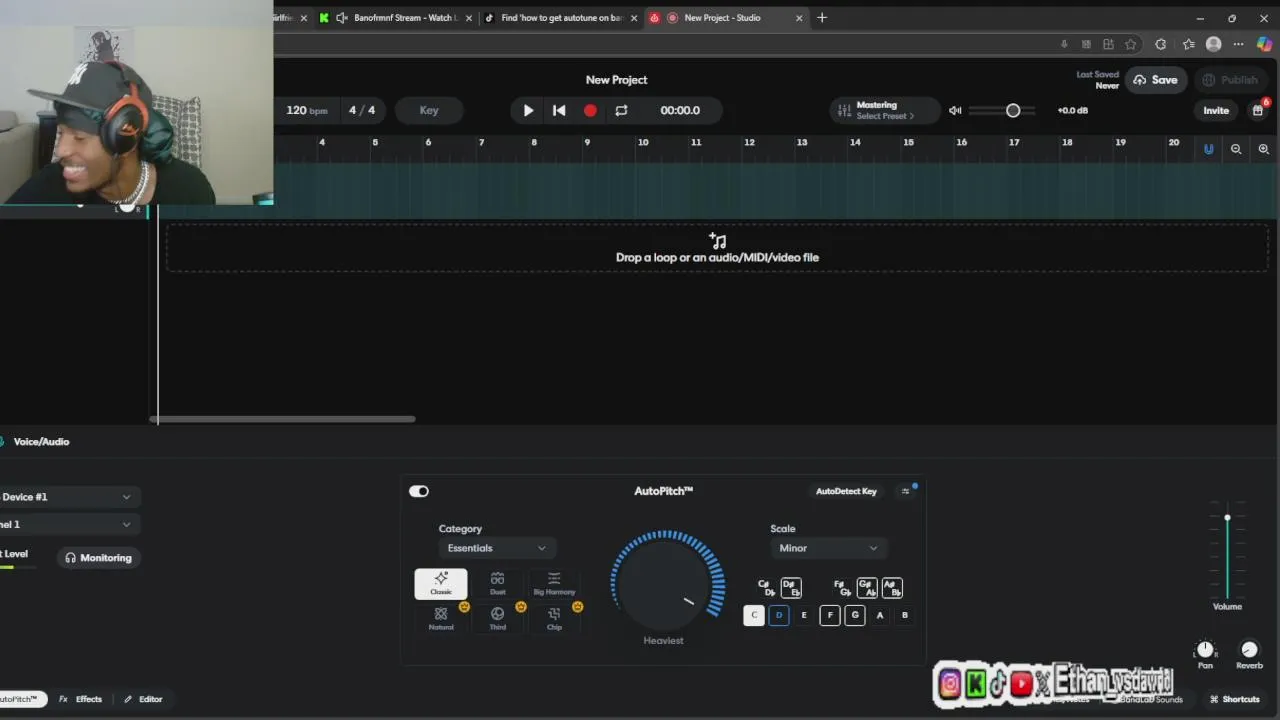Zoom out of the timeline
Screen dimensions: 1280x720
coord(1236,149)
